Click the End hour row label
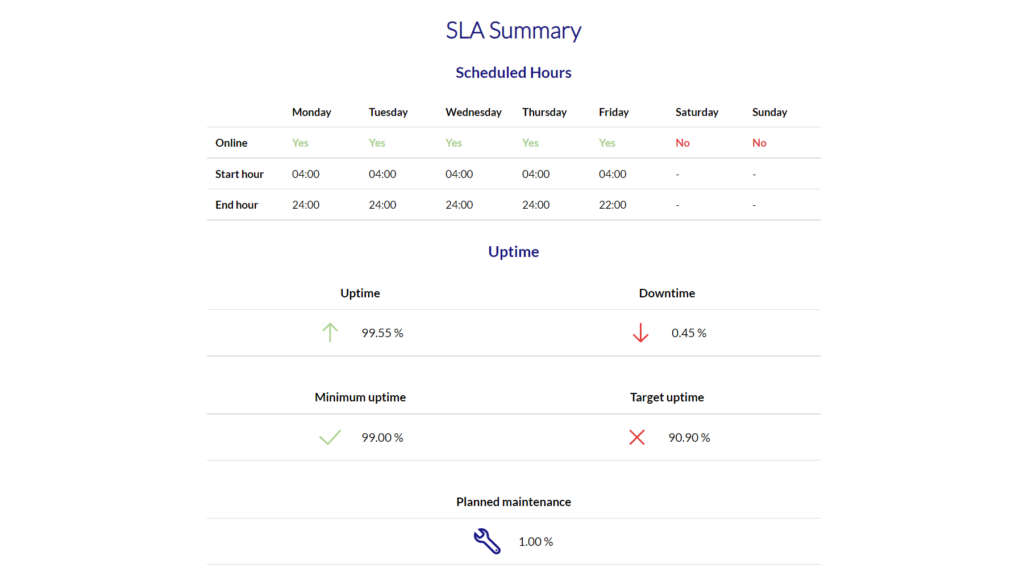The image size is (1024, 576). click(x=236, y=205)
